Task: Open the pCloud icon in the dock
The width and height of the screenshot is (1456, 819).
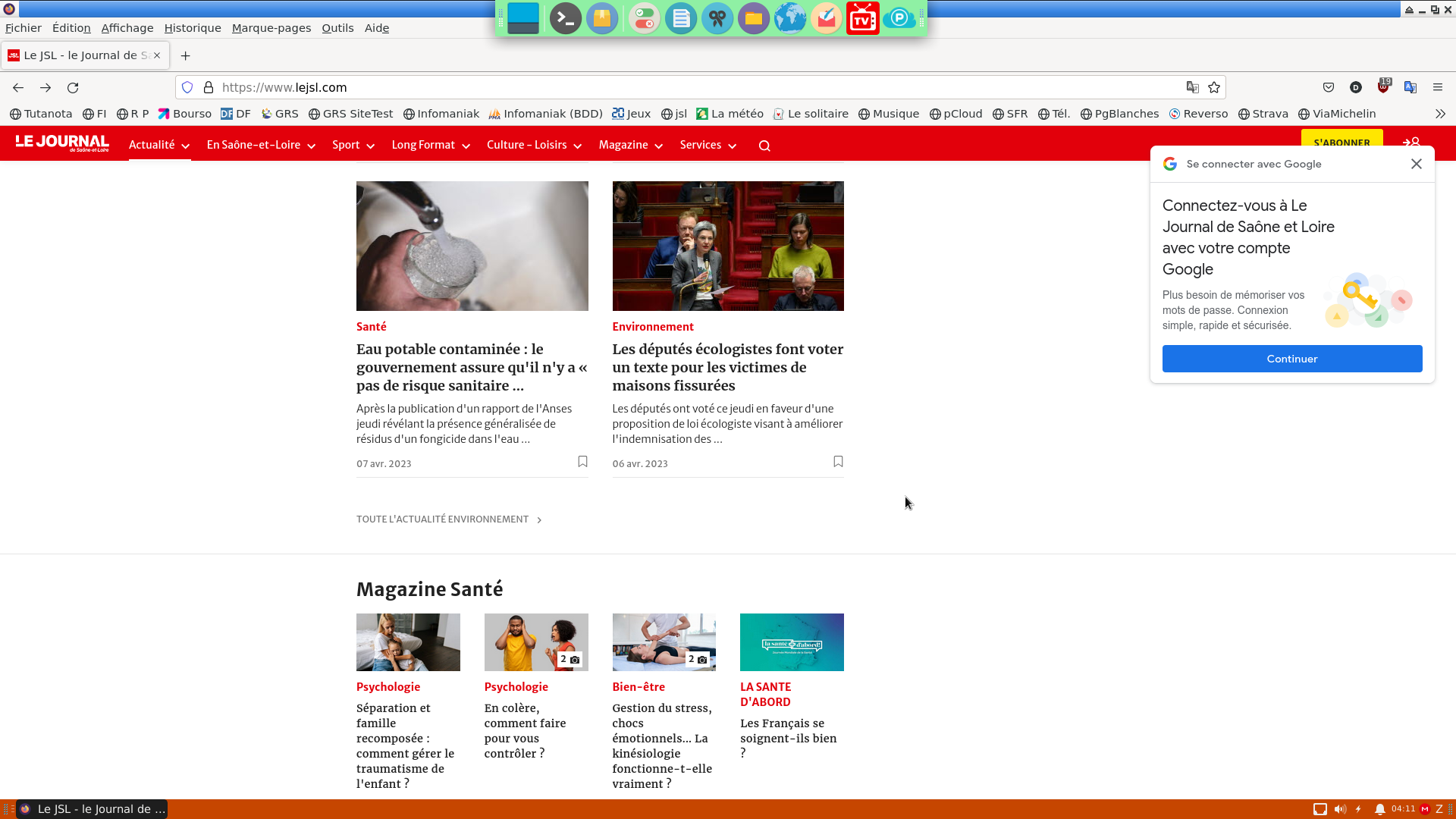Action: click(899, 18)
